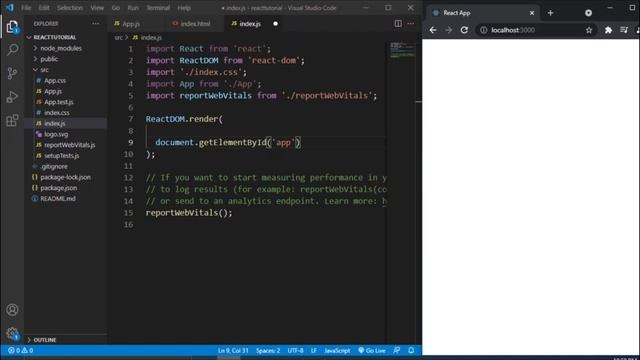Open the Search view in activity bar
Image resolution: width=640 pixels, height=360 pixels.
(12, 50)
